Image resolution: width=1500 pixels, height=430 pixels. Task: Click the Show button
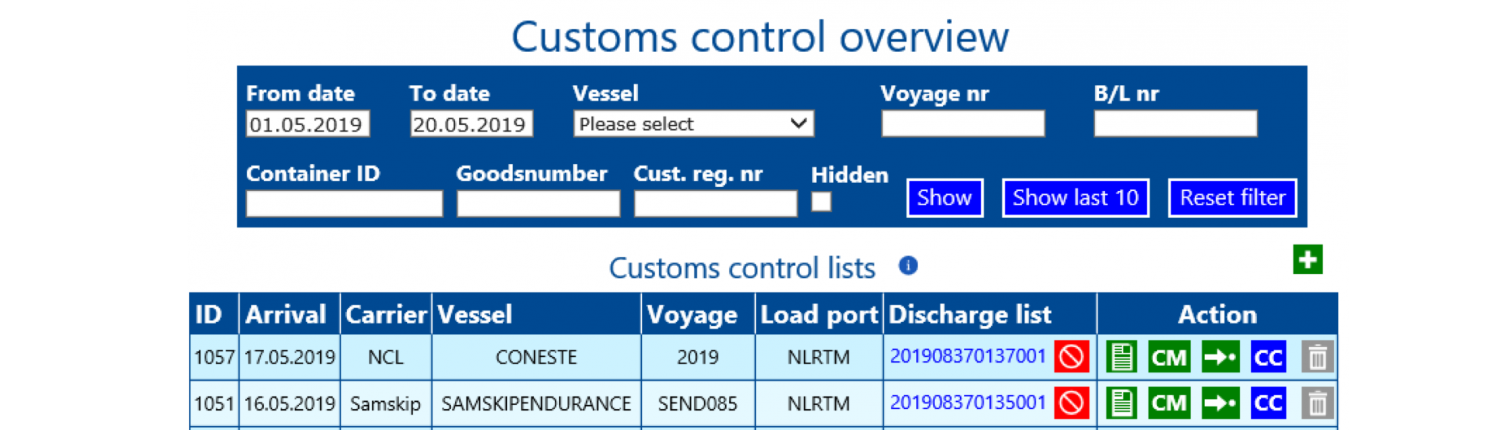945,198
